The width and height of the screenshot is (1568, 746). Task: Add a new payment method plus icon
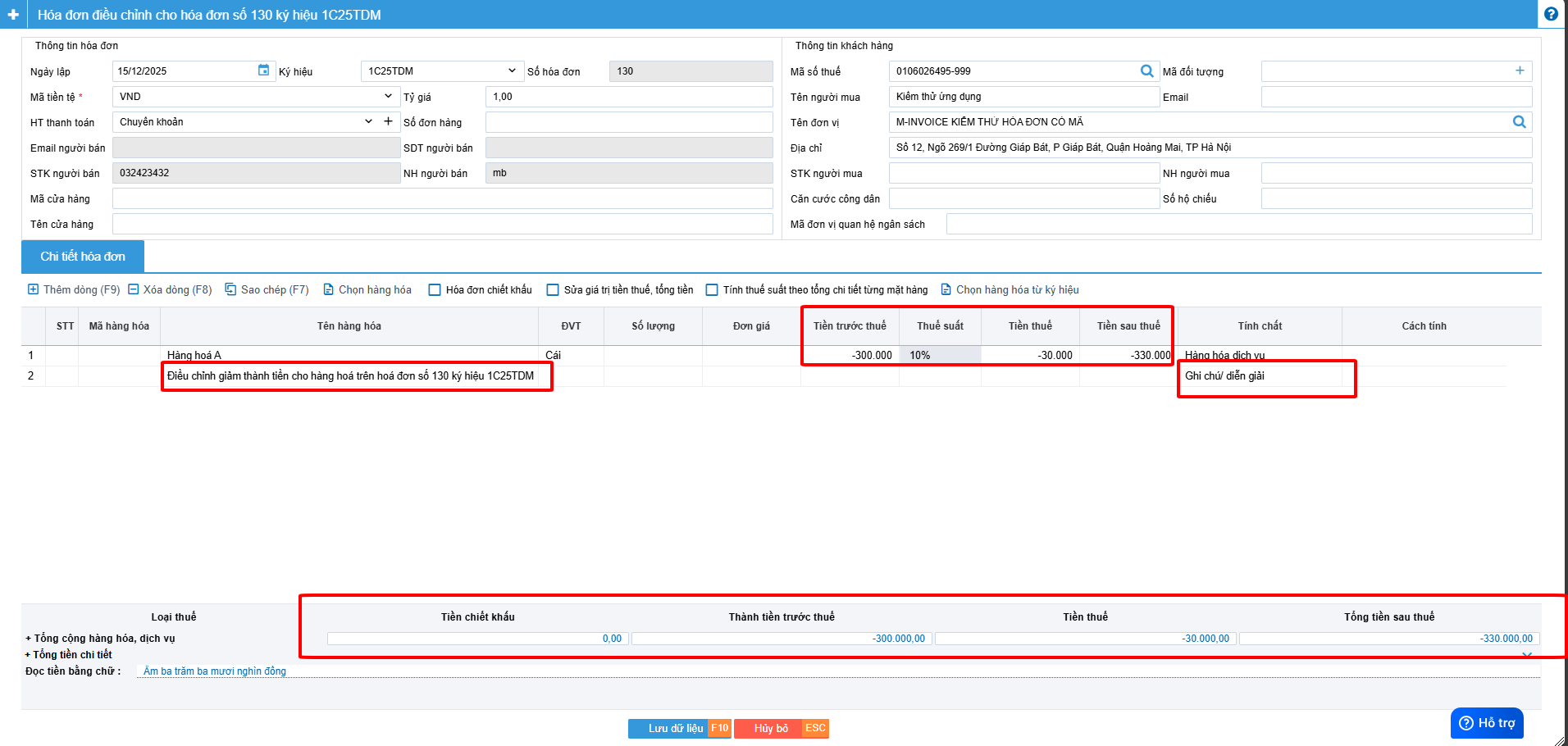tap(389, 121)
